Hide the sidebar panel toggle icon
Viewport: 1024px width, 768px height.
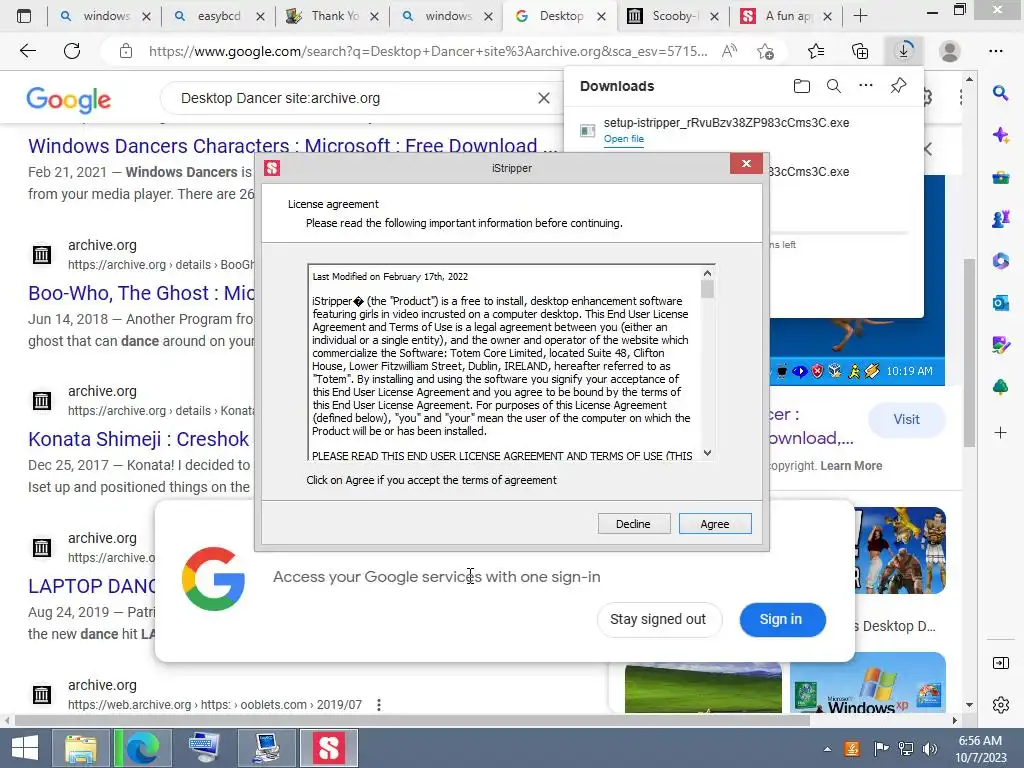tap(1000, 663)
